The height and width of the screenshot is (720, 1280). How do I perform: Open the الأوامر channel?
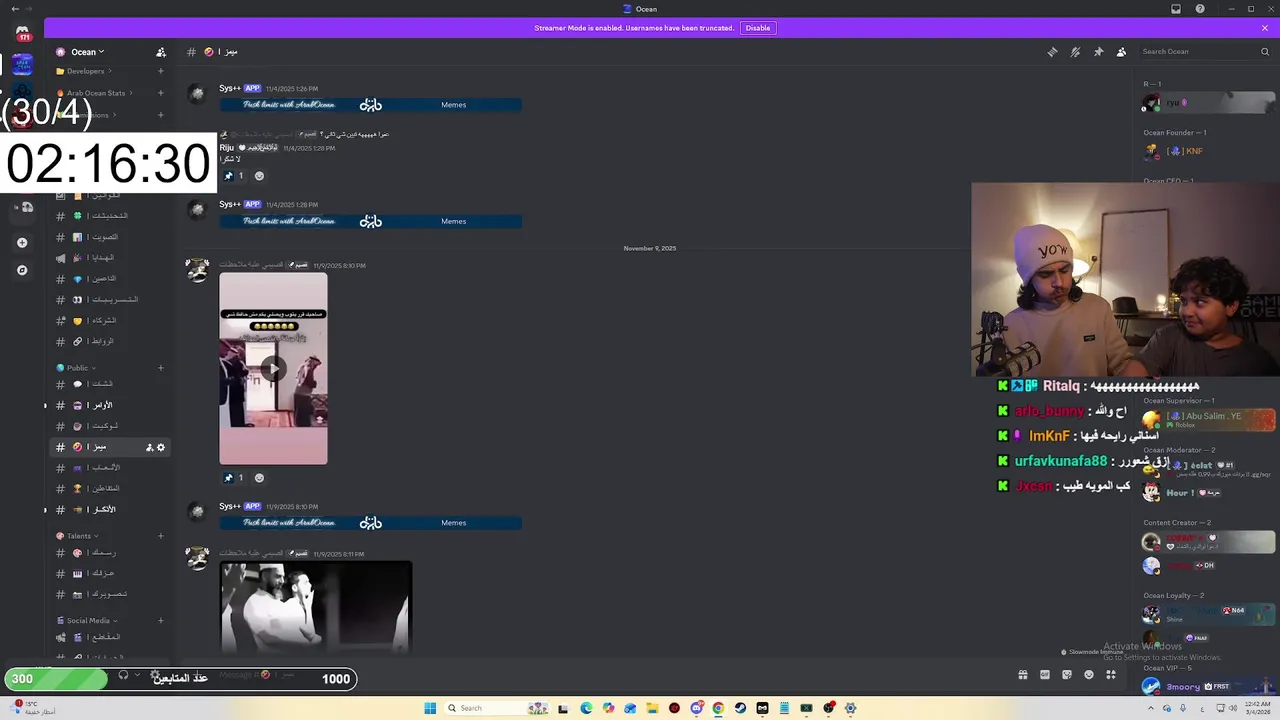click(x=110, y=405)
